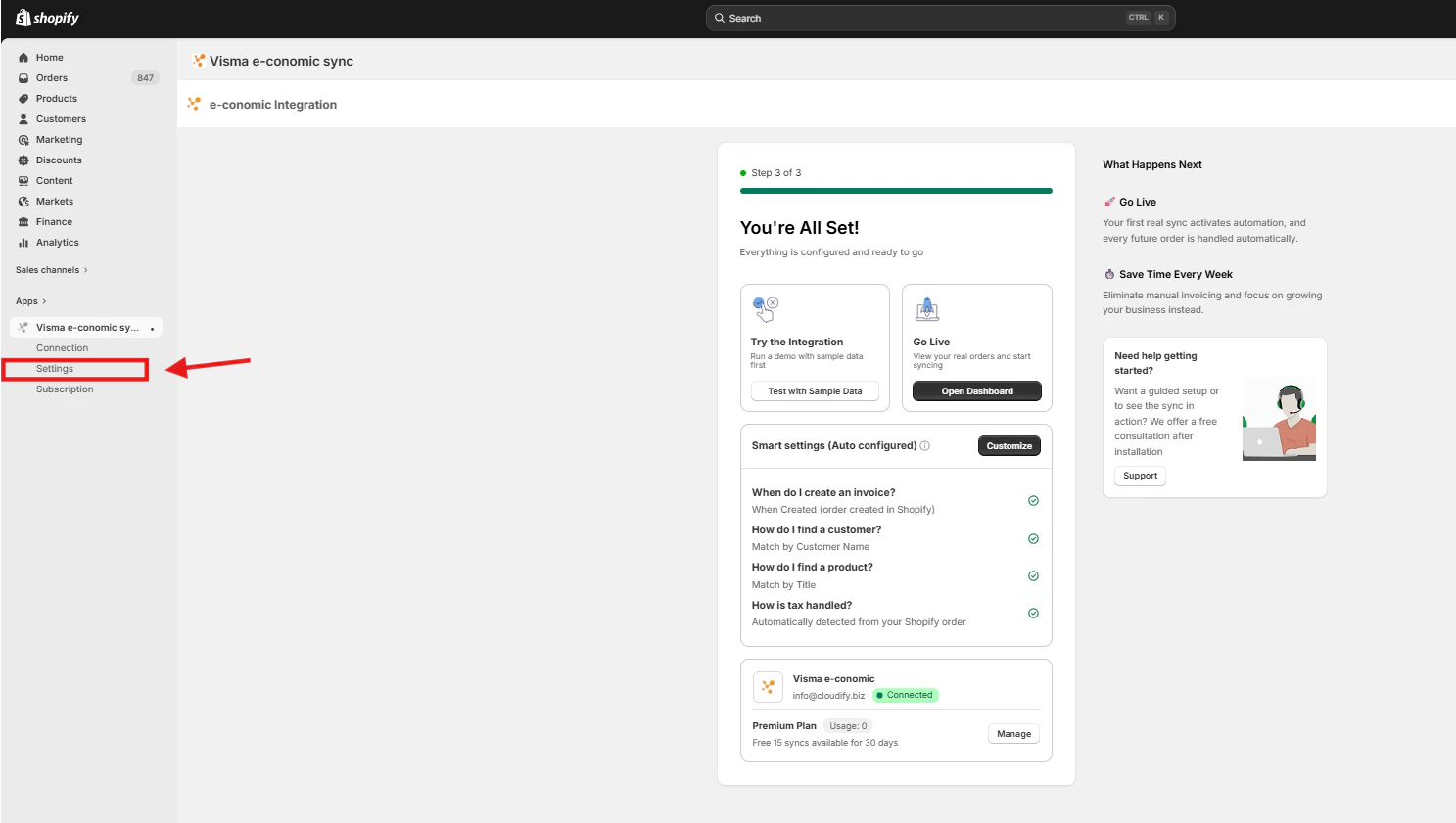
Task: Click the Shopify logo
Action: pos(47,18)
